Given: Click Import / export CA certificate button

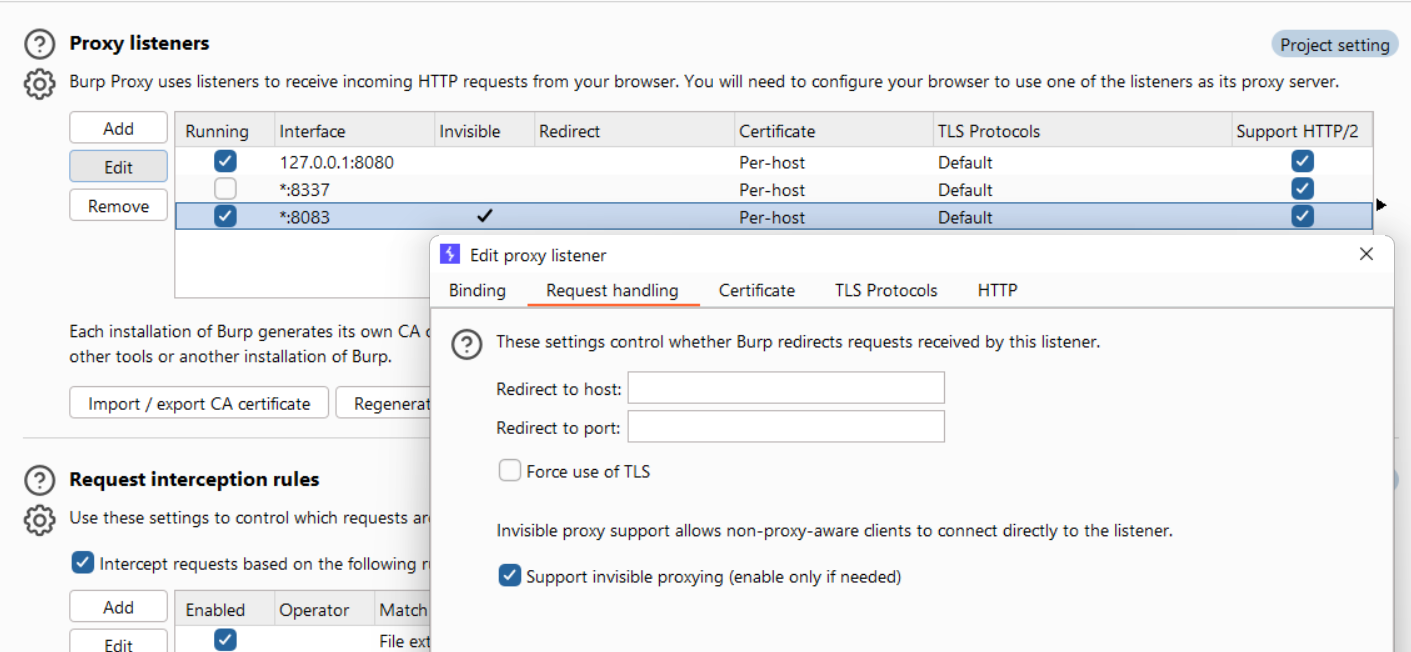Looking at the screenshot, I should pos(199,403).
